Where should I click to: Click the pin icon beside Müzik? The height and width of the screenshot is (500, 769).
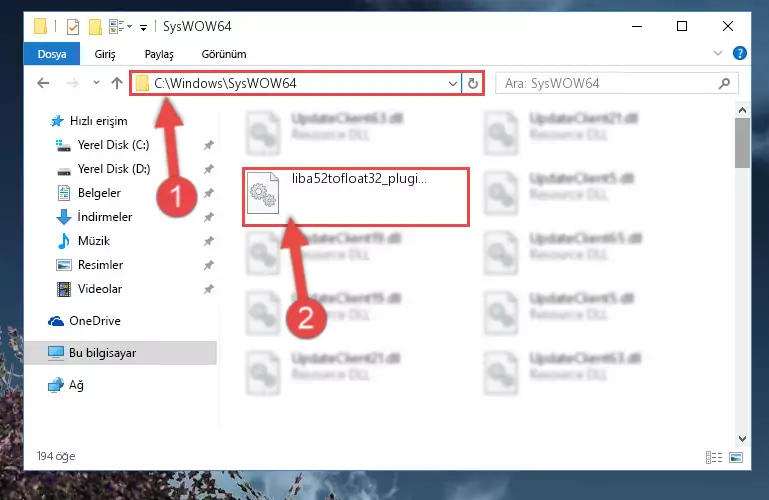(x=208, y=241)
